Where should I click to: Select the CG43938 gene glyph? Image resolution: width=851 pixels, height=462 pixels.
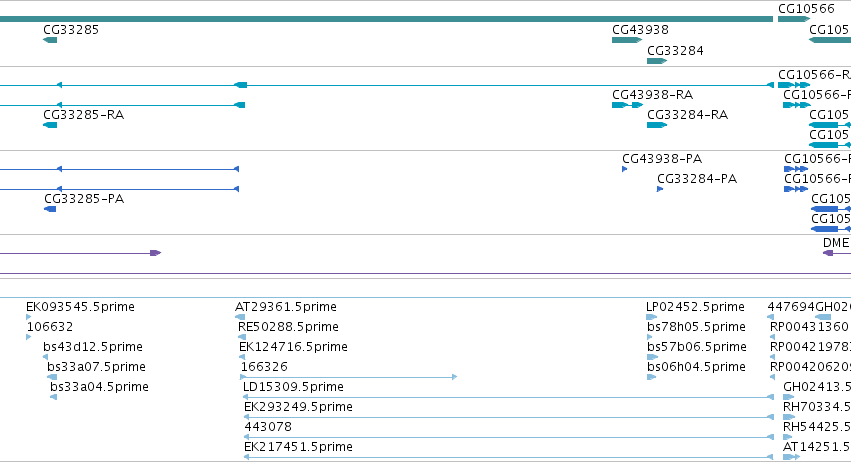pos(627,40)
